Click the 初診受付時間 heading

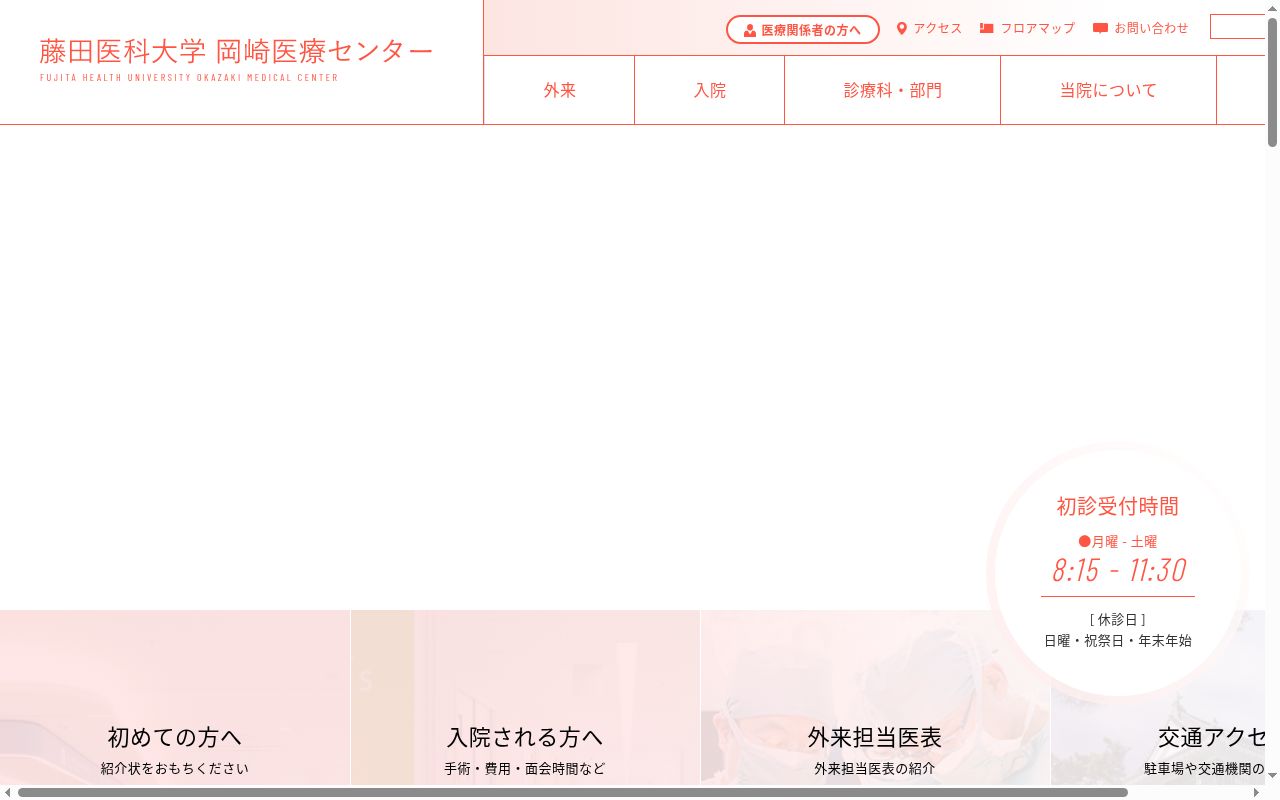click(x=1118, y=506)
